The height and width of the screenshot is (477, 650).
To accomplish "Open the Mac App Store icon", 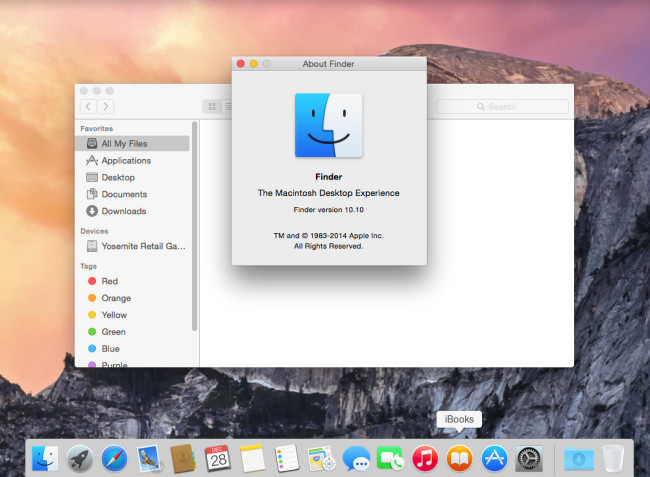I will pos(494,458).
